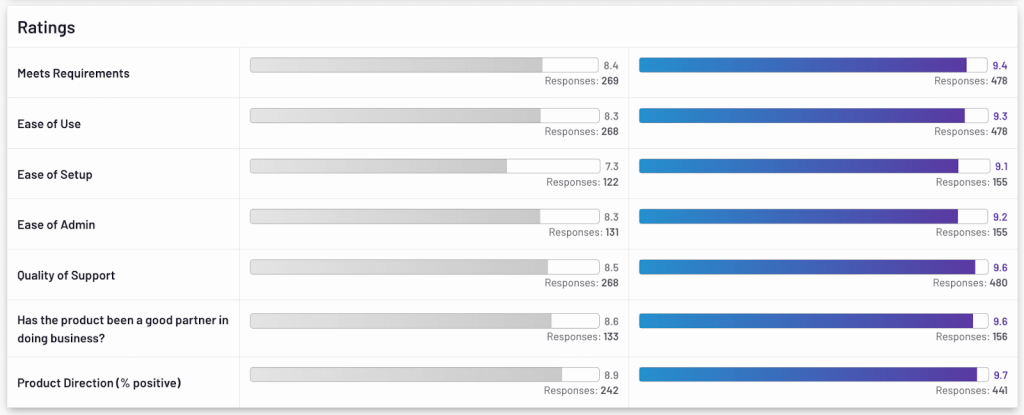Select the Ease of Setup row label

pos(55,175)
